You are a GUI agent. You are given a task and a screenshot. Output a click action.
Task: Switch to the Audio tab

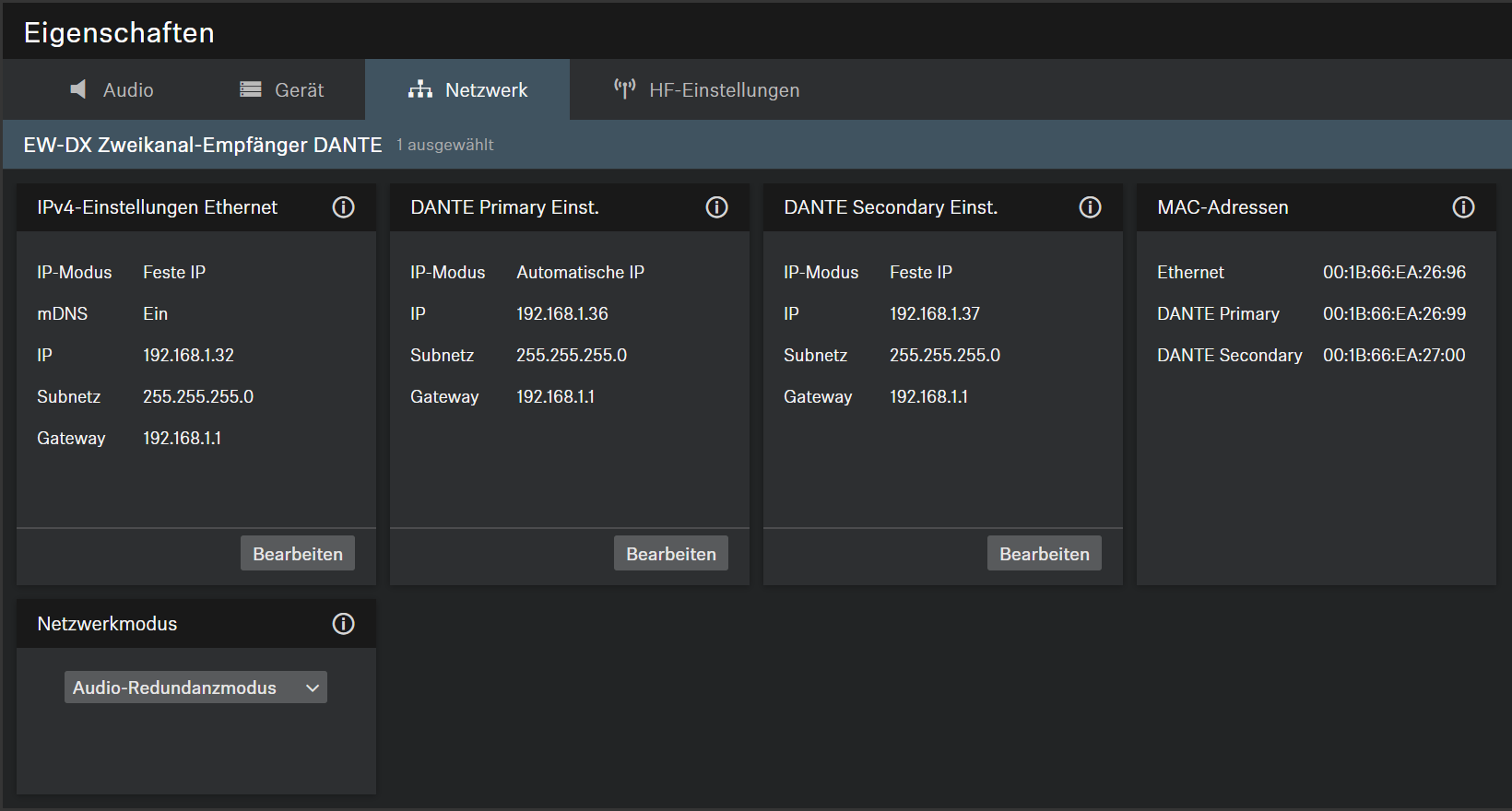tap(112, 90)
